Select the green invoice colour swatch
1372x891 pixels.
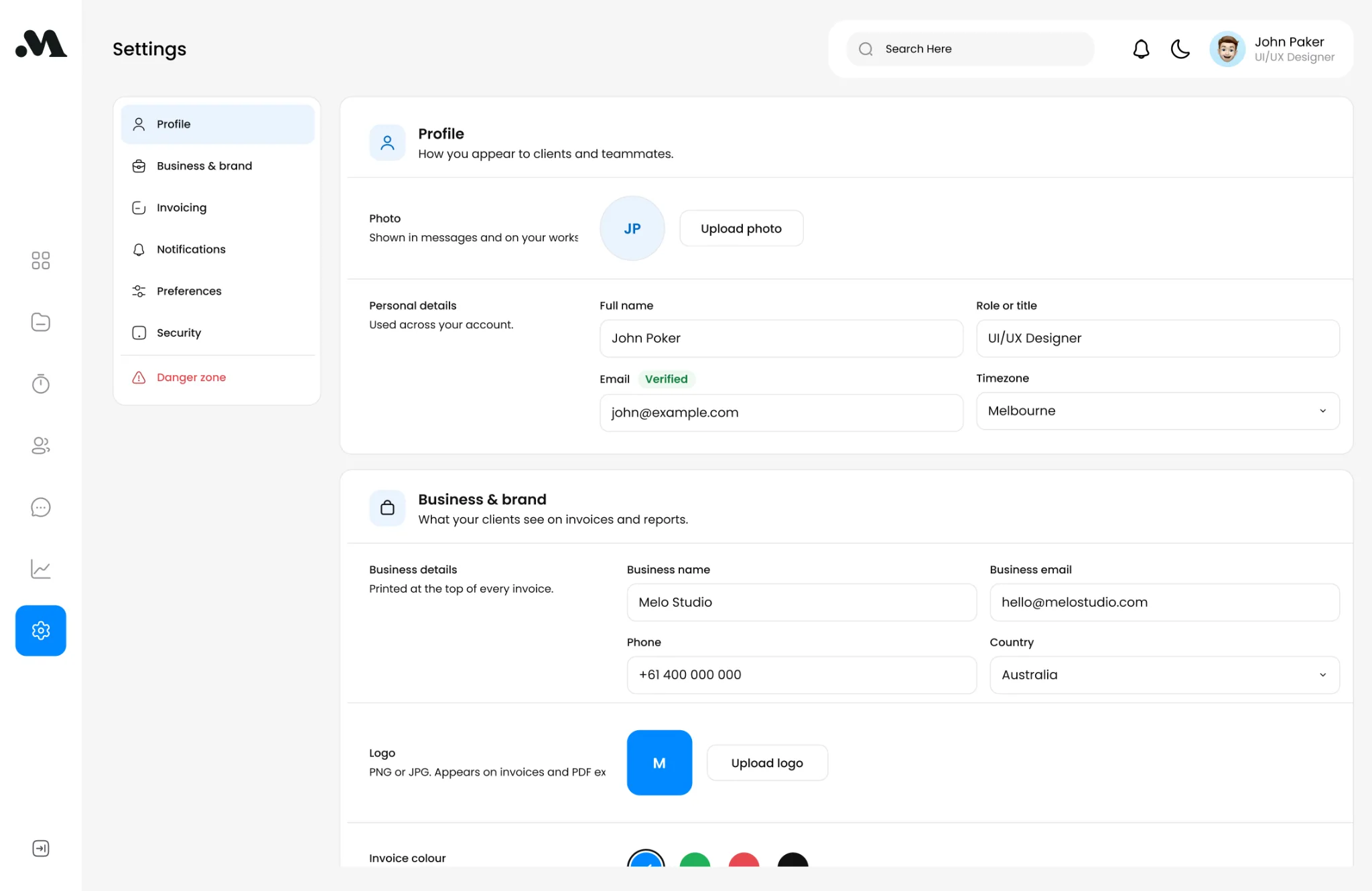click(x=695, y=860)
